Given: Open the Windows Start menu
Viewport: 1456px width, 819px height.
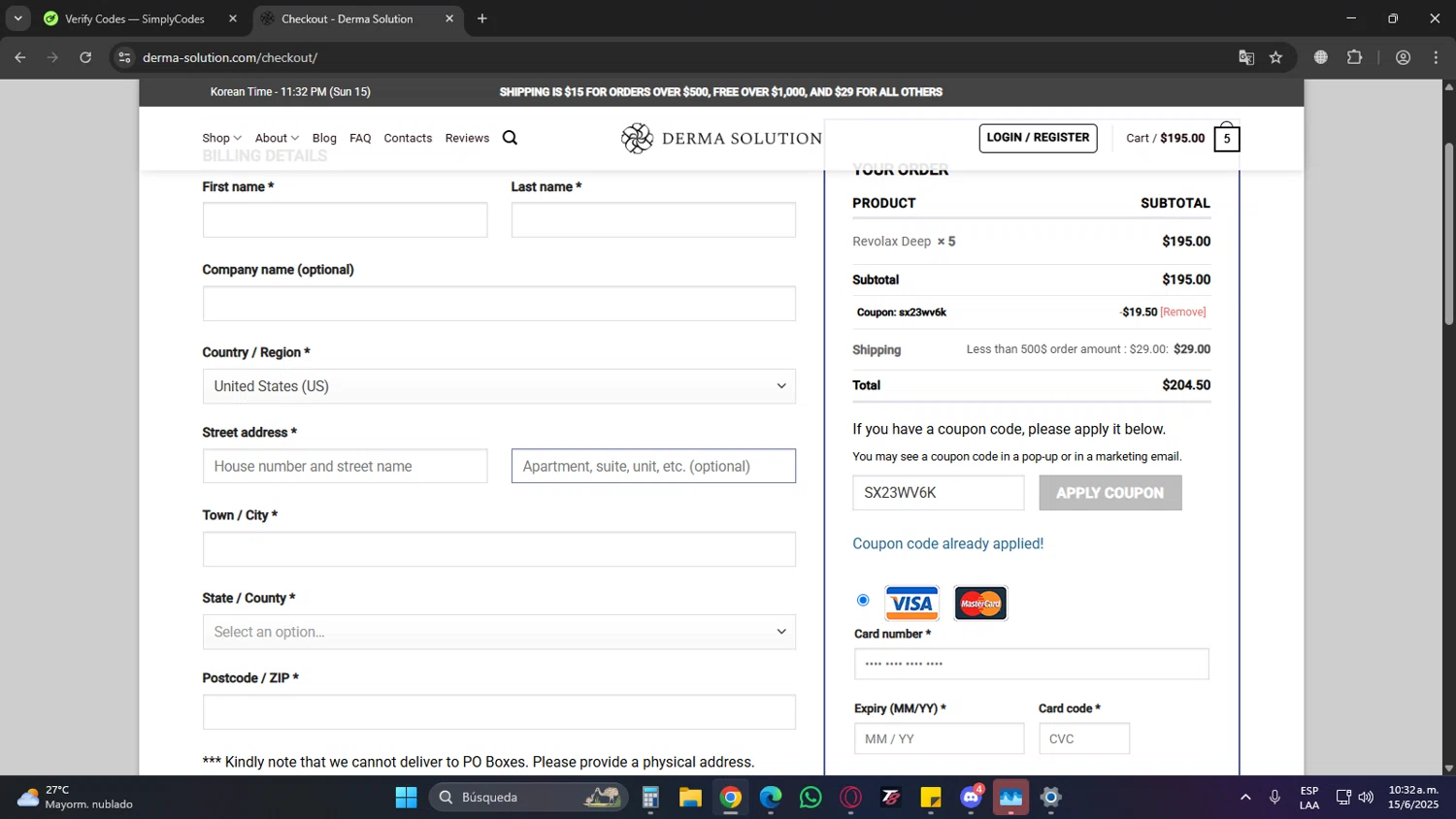Looking at the screenshot, I should 406,798.
